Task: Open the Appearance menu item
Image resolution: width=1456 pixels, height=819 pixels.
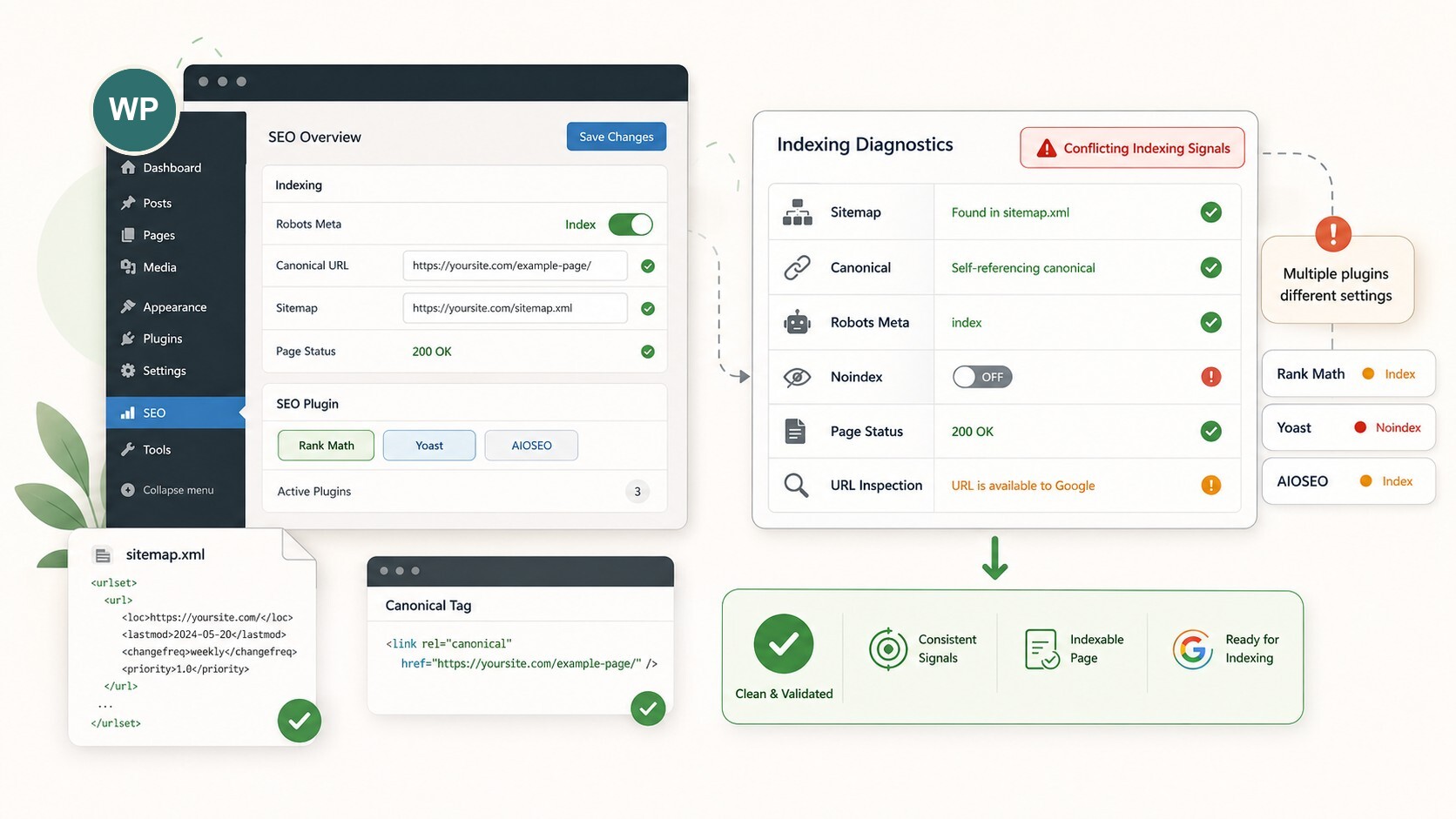Action: (176, 306)
